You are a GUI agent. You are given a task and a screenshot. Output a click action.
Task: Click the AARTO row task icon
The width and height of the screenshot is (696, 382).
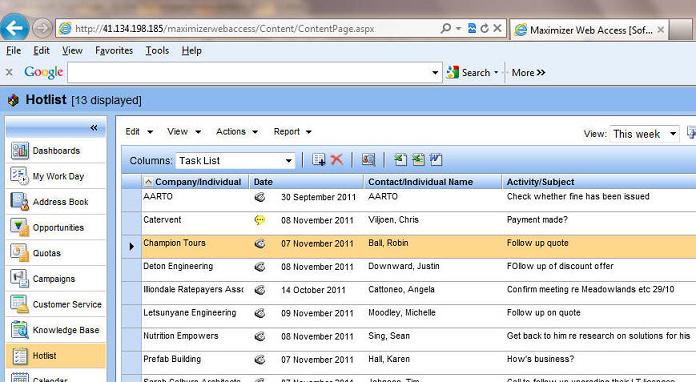(260, 197)
